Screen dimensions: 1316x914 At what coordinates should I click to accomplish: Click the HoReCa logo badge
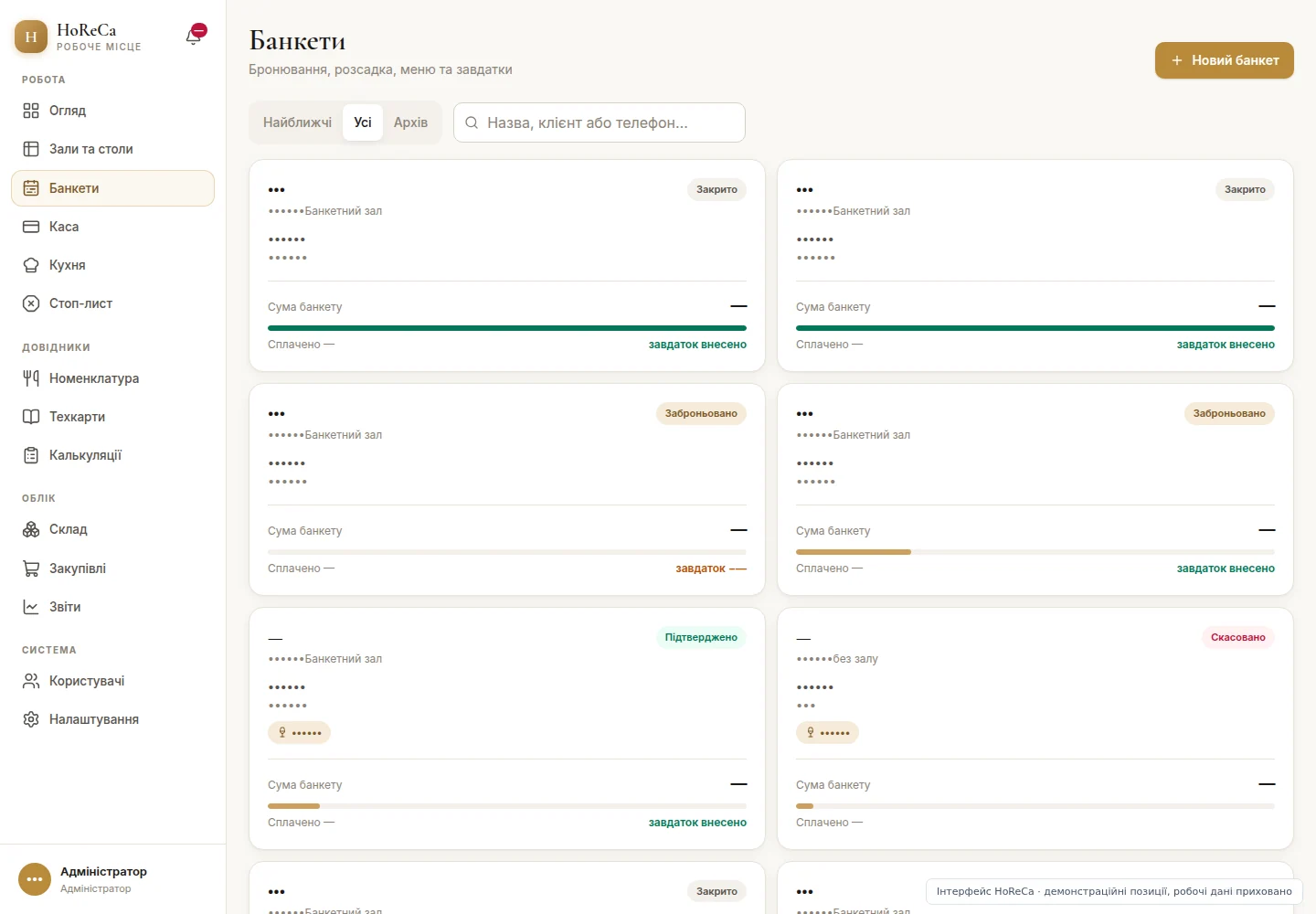31,37
